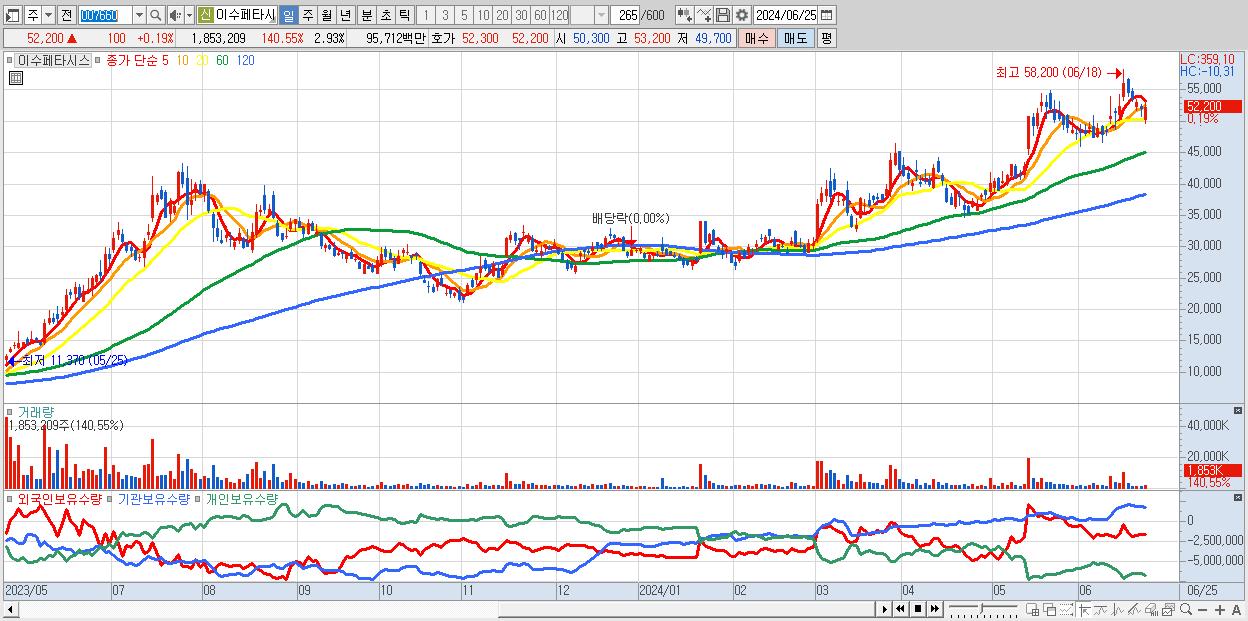Screen dimensions: 1248x621
Task: Click the eraser tool icon at bottom
Action: tap(1151, 609)
